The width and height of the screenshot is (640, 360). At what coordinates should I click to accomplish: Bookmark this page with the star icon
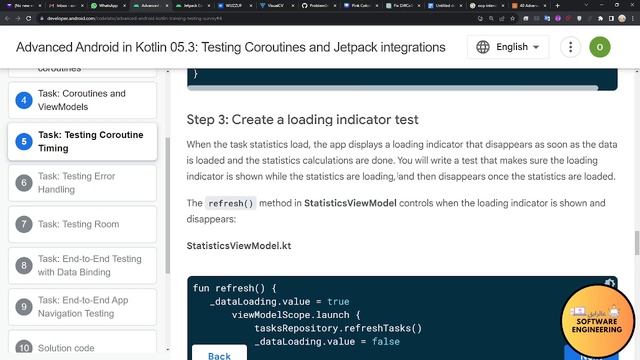pos(513,18)
